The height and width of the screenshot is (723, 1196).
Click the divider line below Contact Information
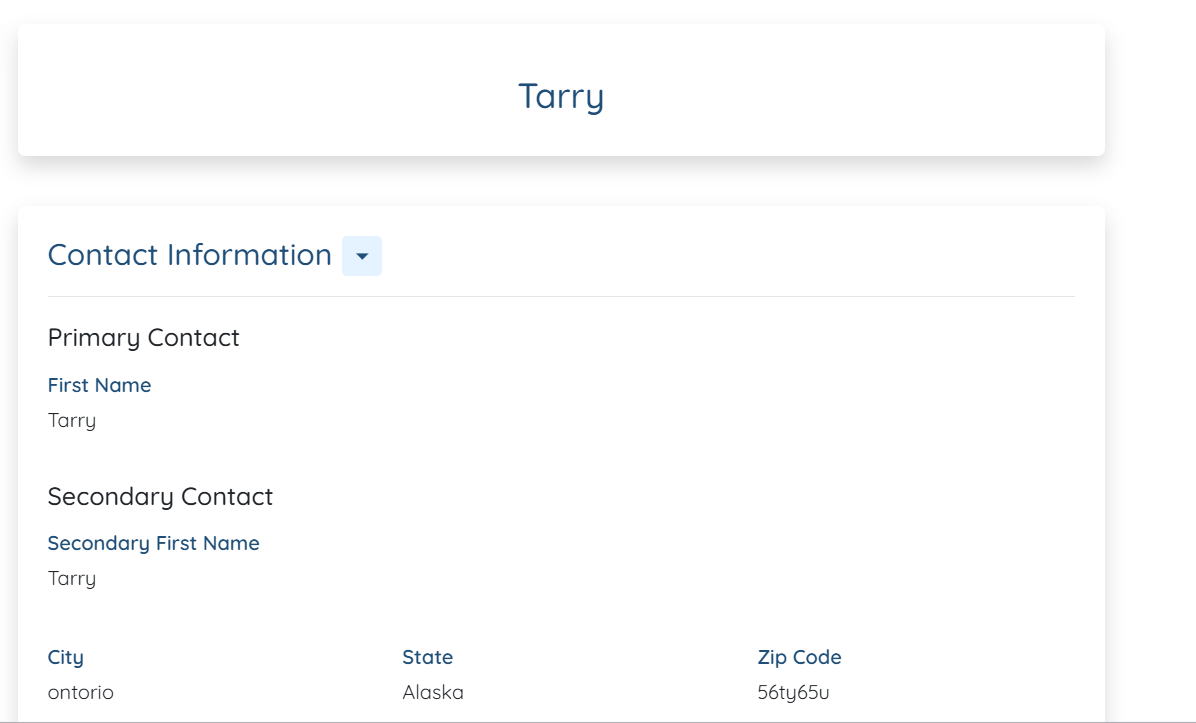561,297
